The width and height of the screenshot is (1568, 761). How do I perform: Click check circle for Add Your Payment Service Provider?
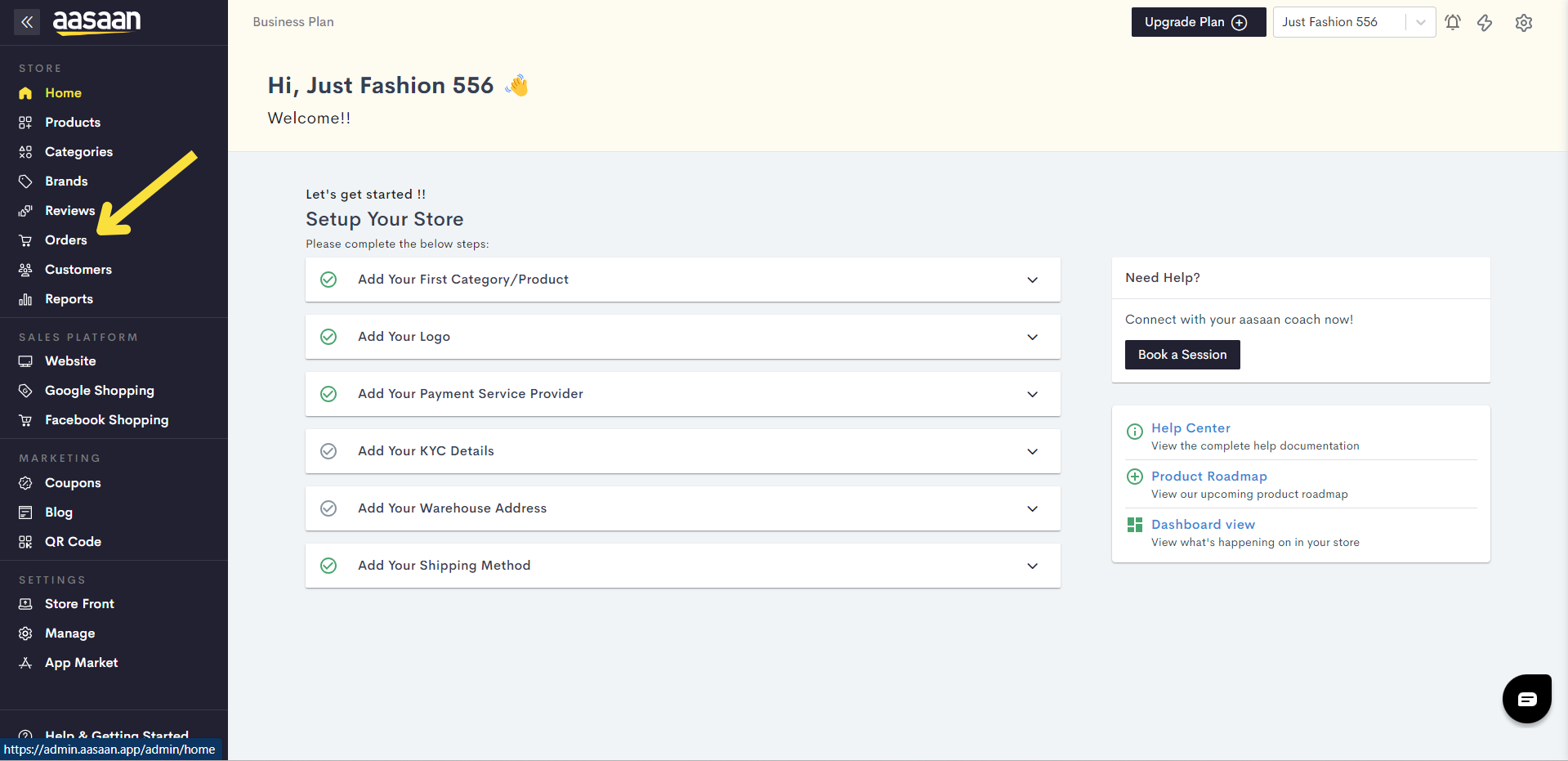[x=328, y=394]
